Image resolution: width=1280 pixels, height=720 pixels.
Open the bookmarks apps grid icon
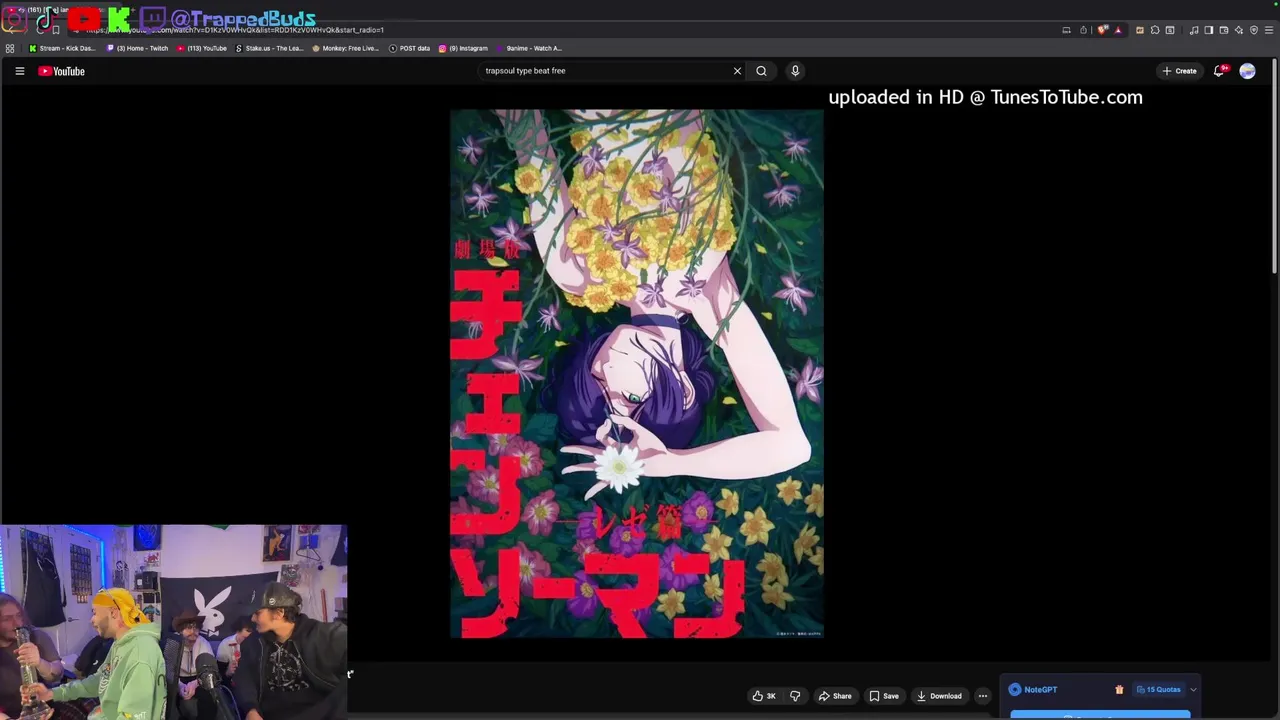pos(10,48)
